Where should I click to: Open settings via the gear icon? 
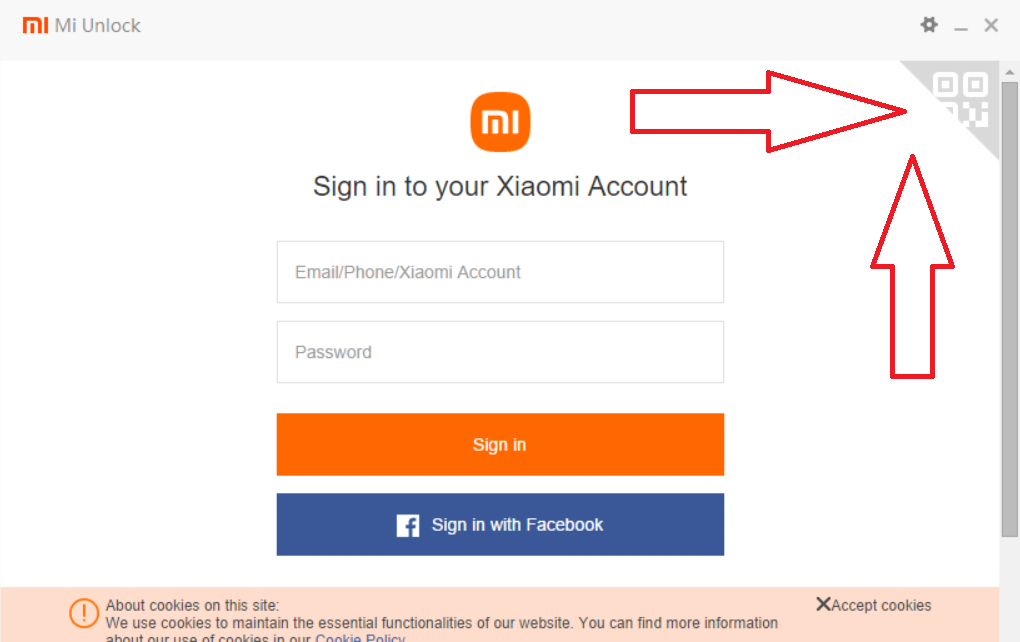point(929,25)
